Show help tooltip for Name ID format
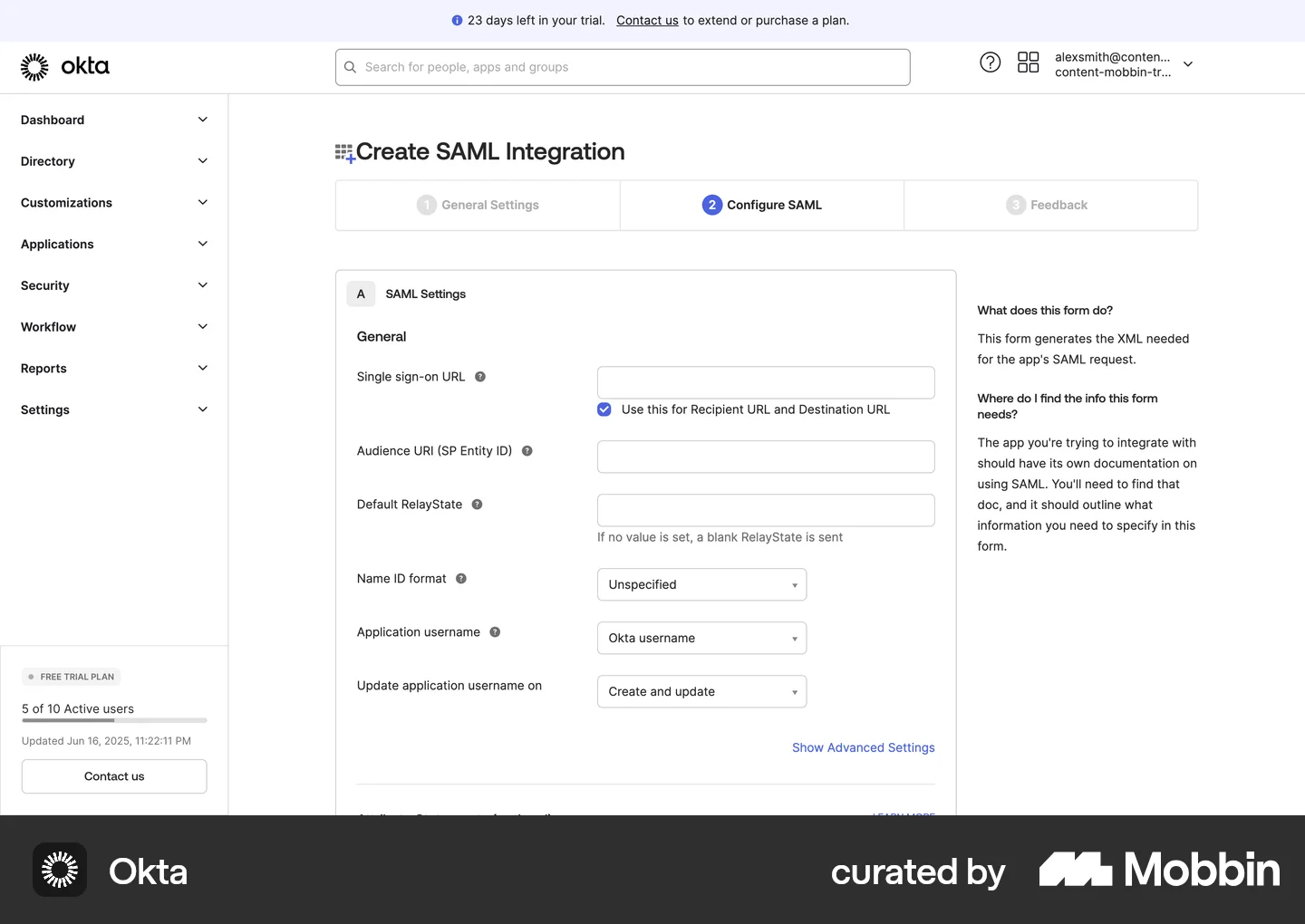The width and height of the screenshot is (1305, 924). (x=461, y=579)
